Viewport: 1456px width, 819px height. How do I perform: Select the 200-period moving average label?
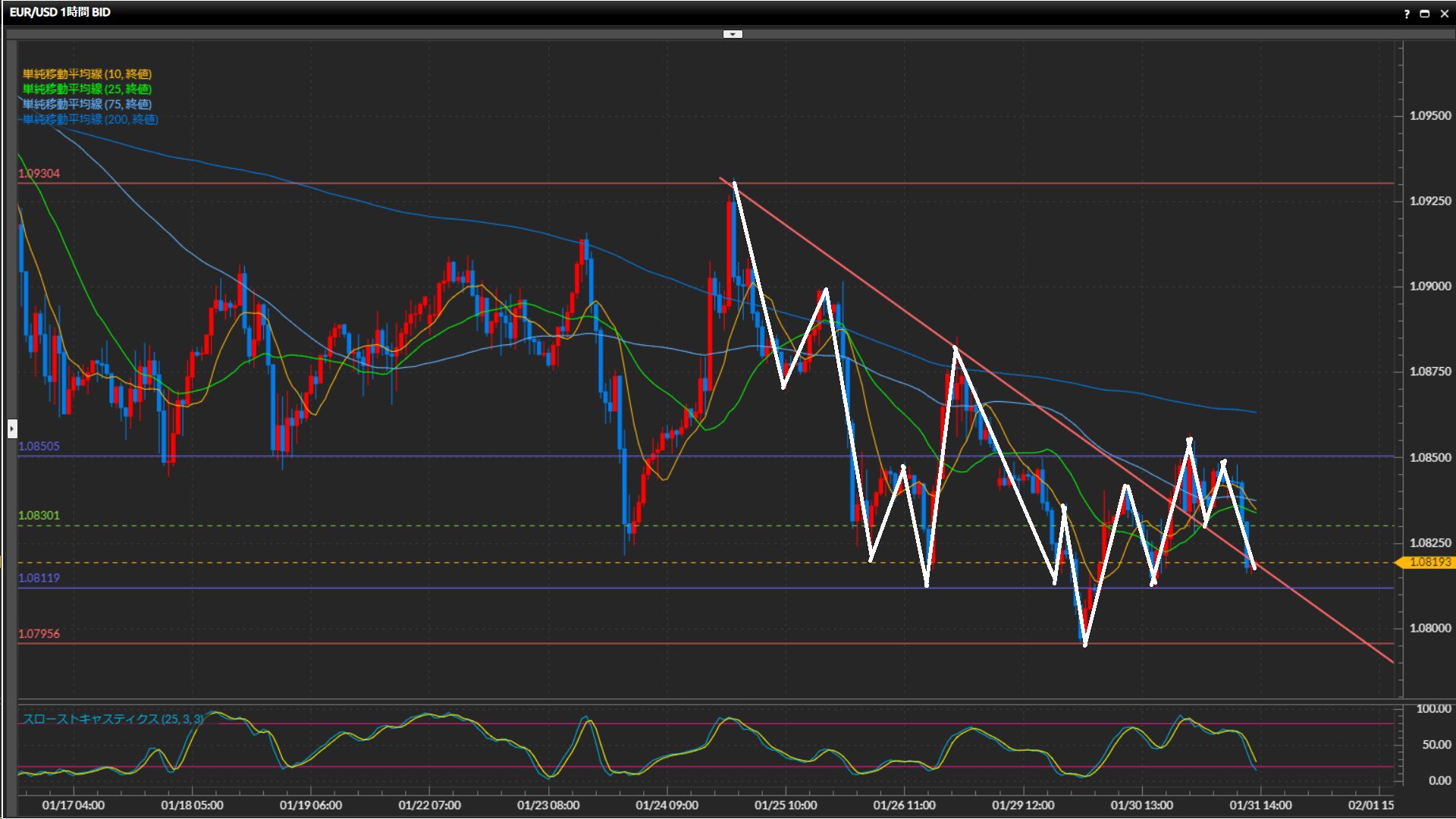point(89,119)
